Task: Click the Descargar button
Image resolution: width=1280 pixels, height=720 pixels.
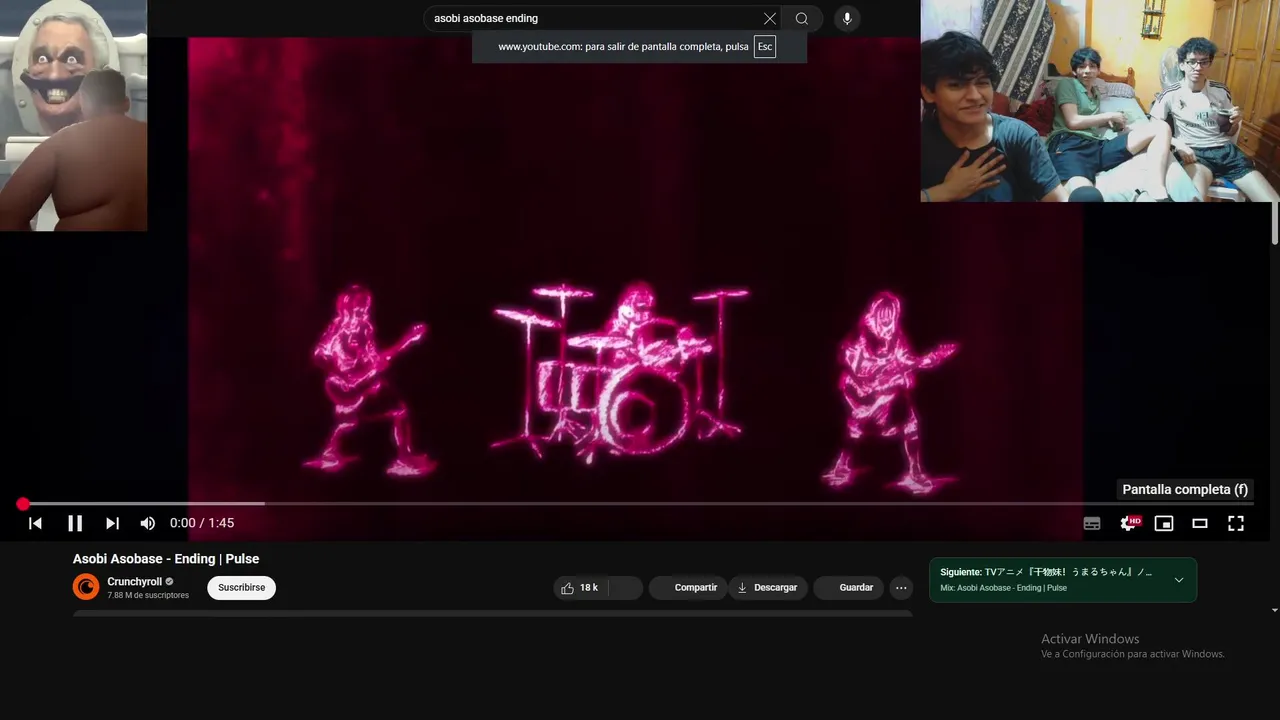Action: tap(767, 588)
